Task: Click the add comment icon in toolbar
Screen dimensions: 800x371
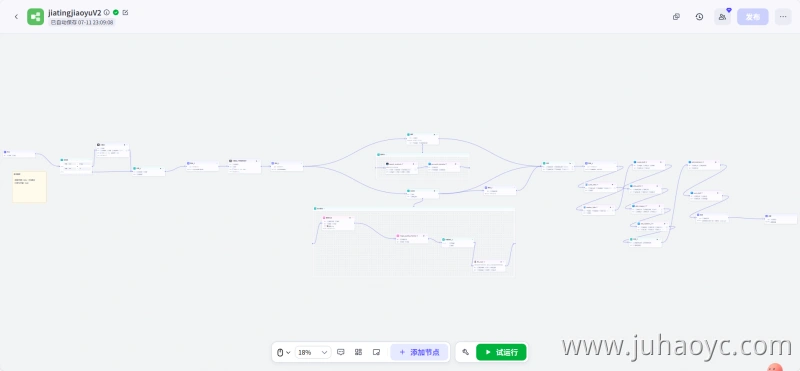Action: [x=341, y=352]
